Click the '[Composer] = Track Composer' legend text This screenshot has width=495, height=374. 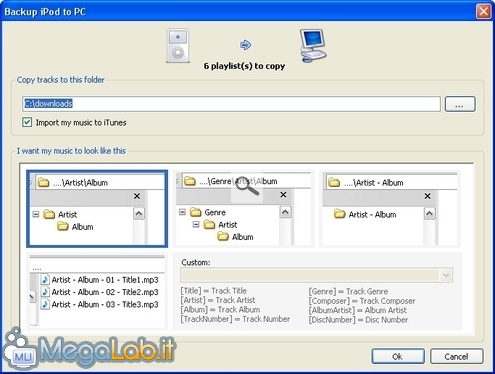362,301
